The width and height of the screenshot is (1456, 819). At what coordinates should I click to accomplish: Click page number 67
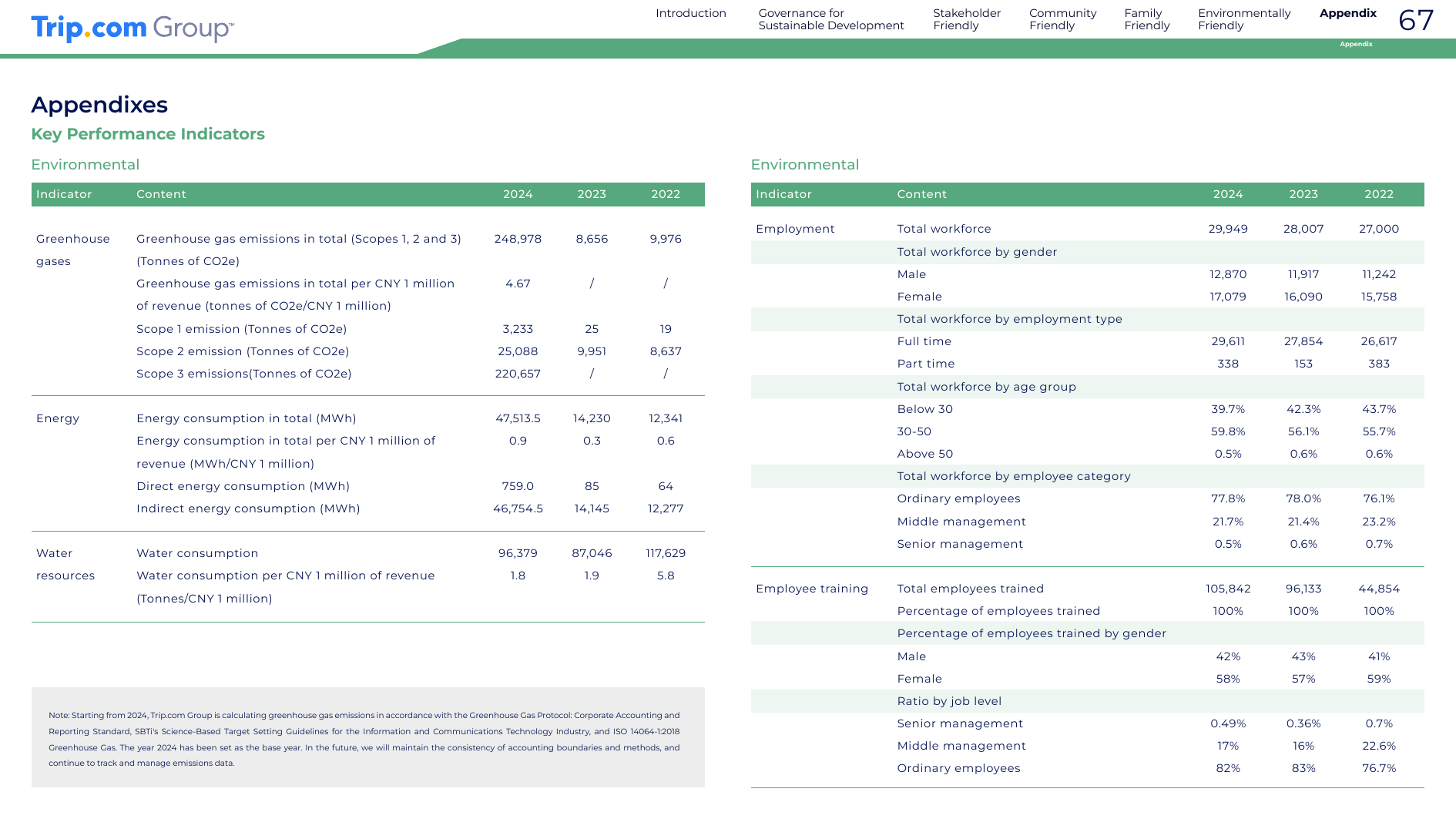[x=1416, y=21]
